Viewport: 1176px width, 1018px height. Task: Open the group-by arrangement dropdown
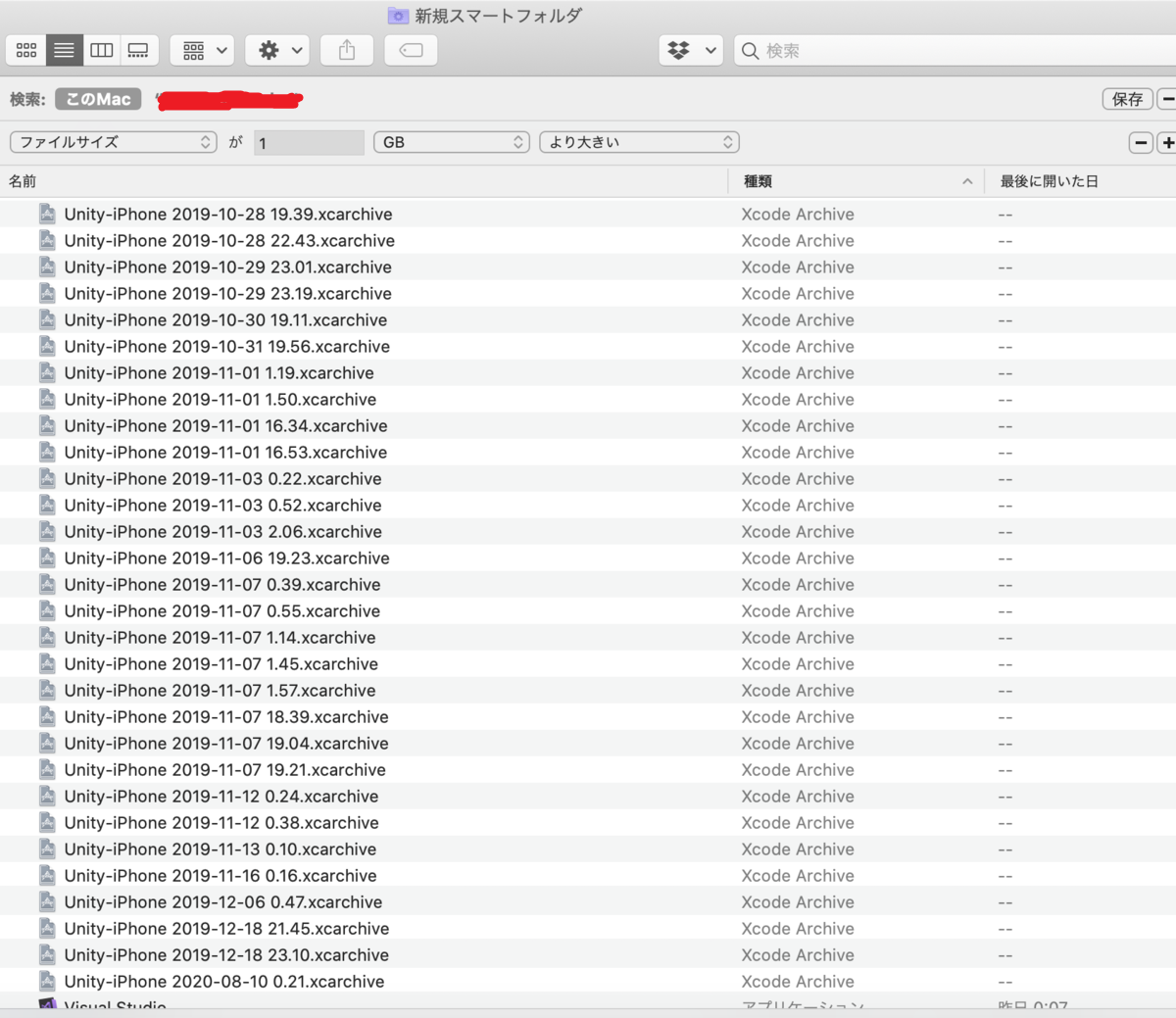pos(202,50)
